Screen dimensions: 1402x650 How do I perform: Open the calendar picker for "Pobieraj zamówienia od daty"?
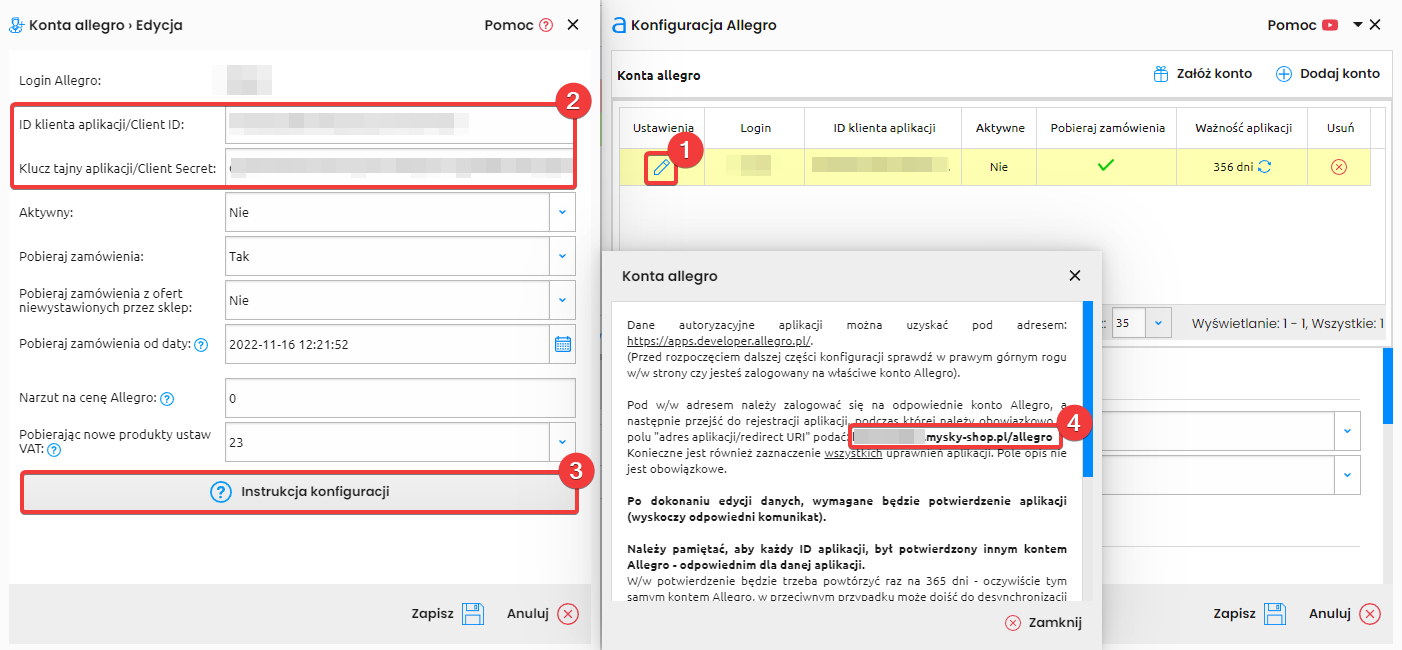562,343
